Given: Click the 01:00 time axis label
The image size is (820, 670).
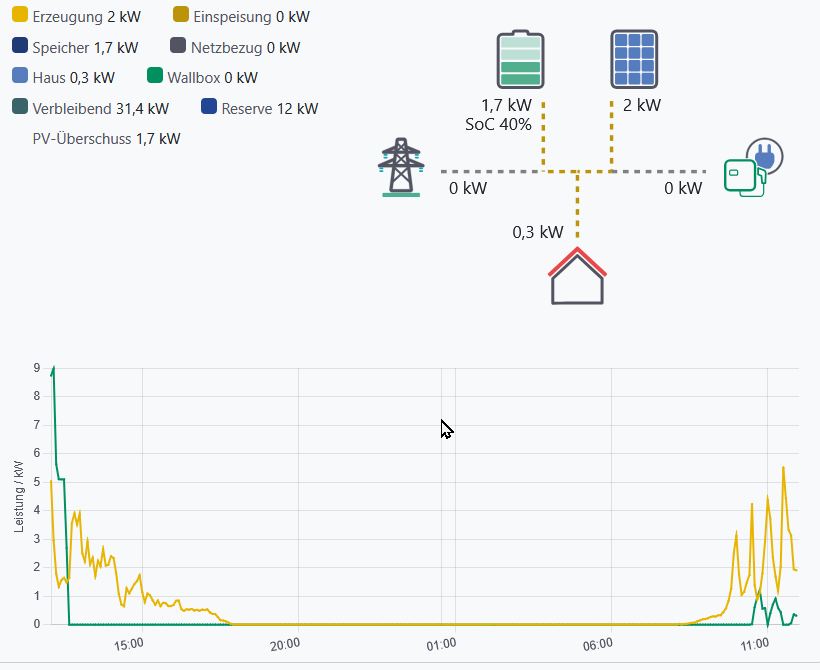Looking at the screenshot, I should pyautogui.click(x=441, y=643).
